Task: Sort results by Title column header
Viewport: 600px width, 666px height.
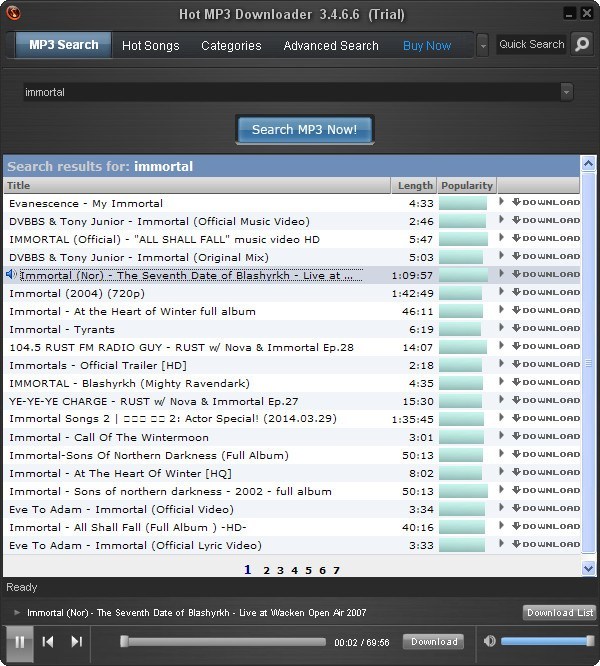Action: [x=197, y=186]
